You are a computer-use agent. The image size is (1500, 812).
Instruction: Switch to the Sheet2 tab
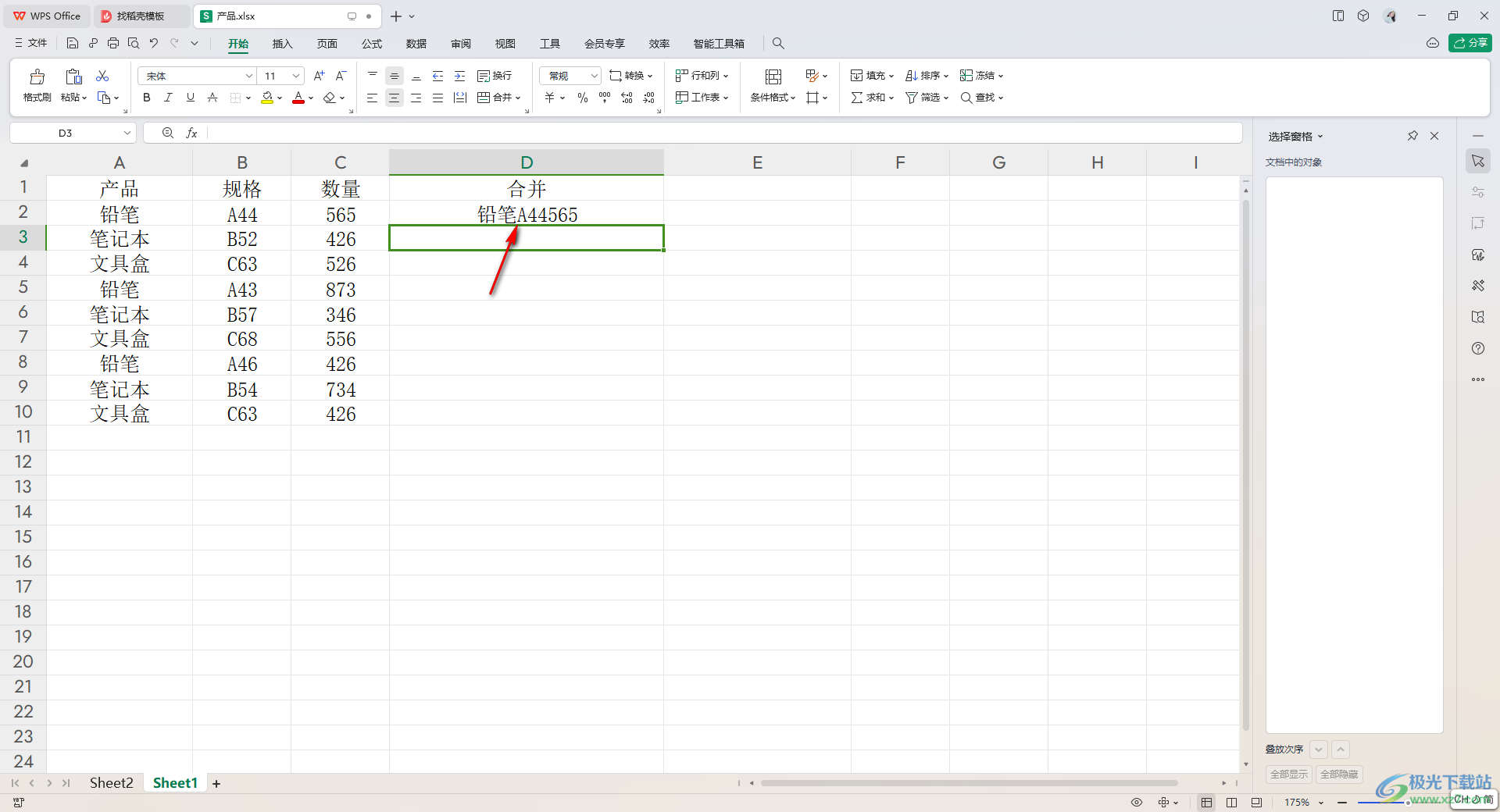111,783
